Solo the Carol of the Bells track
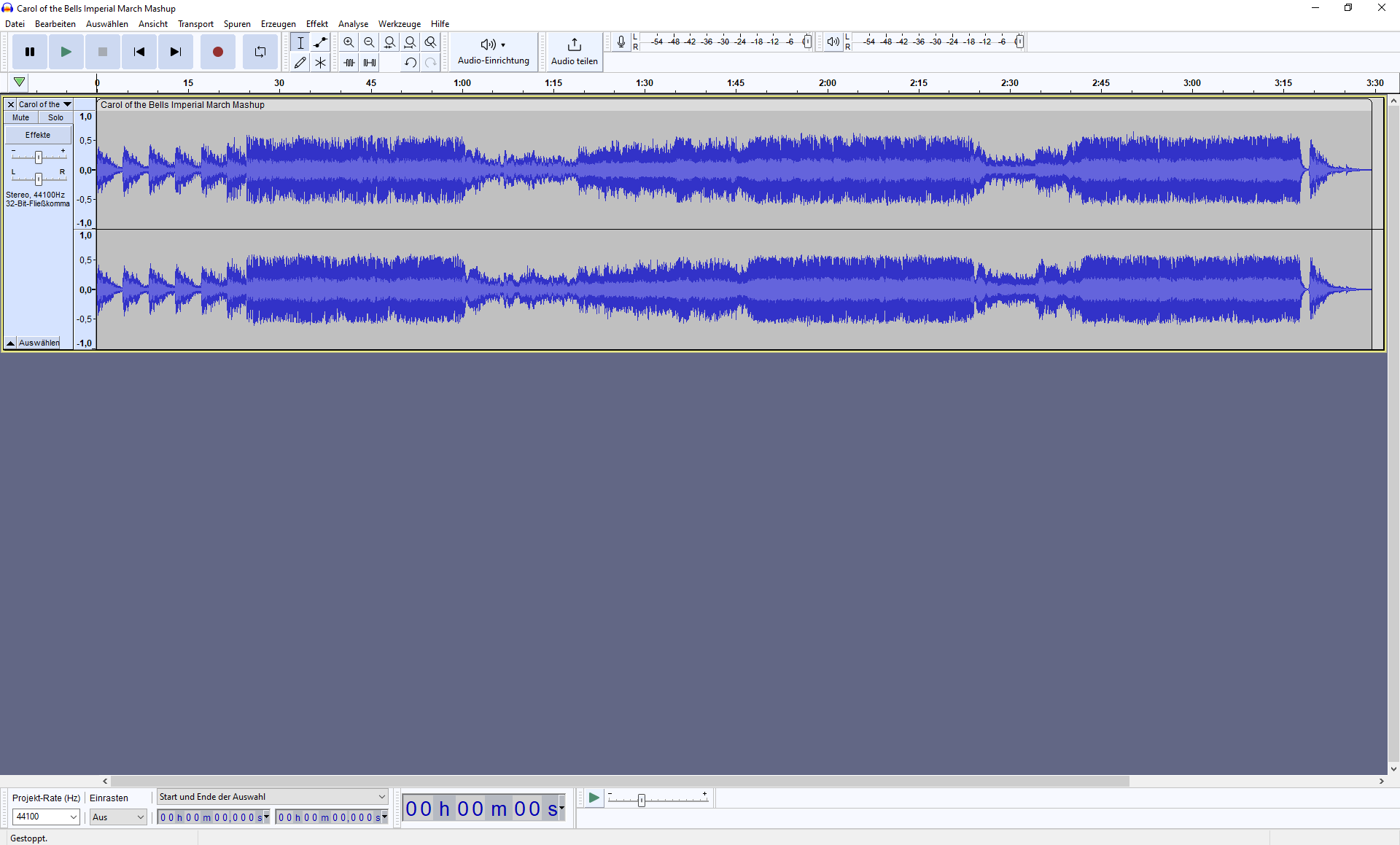Viewport: 1400px width, 845px height. (55, 117)
